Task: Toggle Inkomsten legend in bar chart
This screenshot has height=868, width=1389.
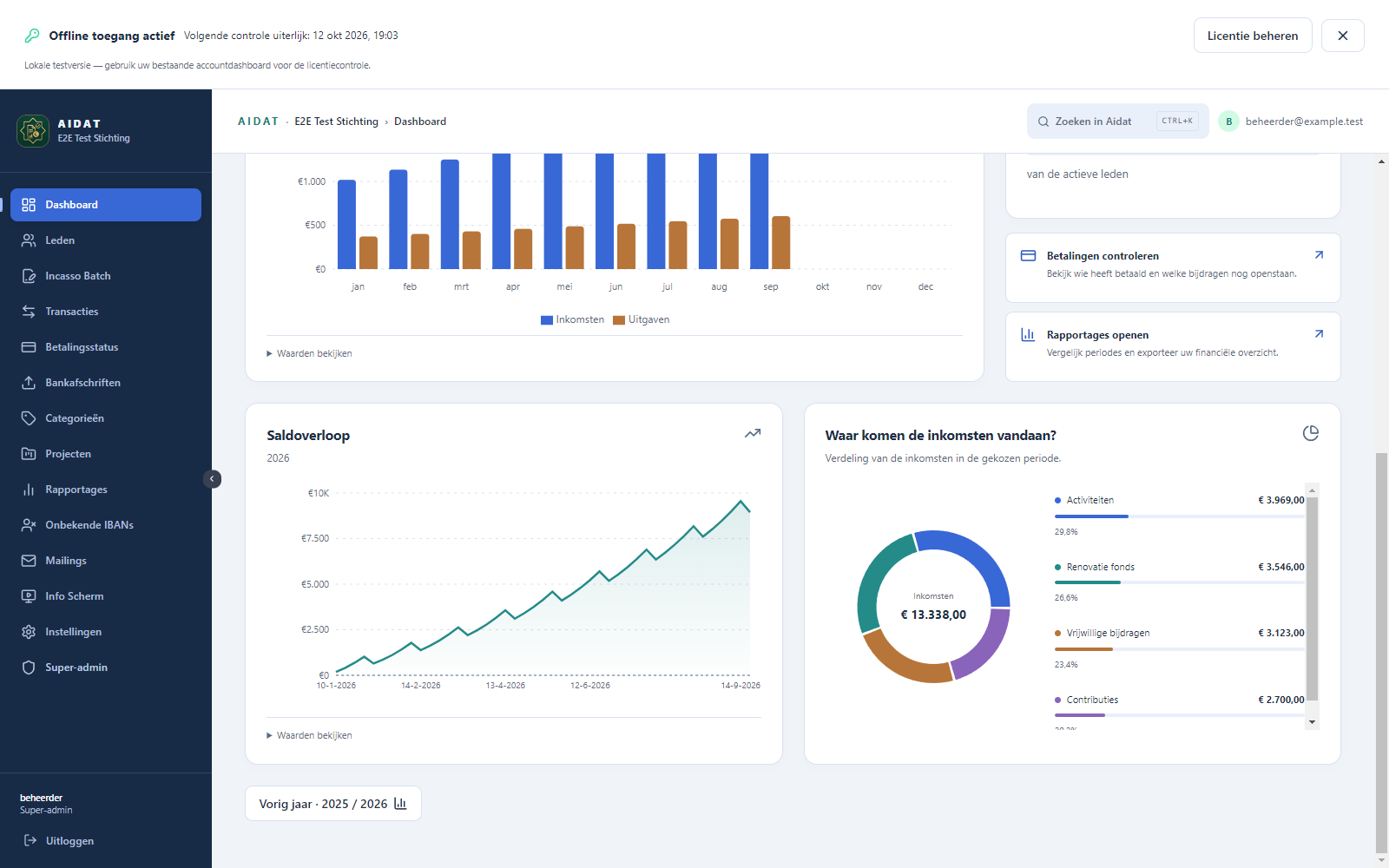Action: coord(572,319)
